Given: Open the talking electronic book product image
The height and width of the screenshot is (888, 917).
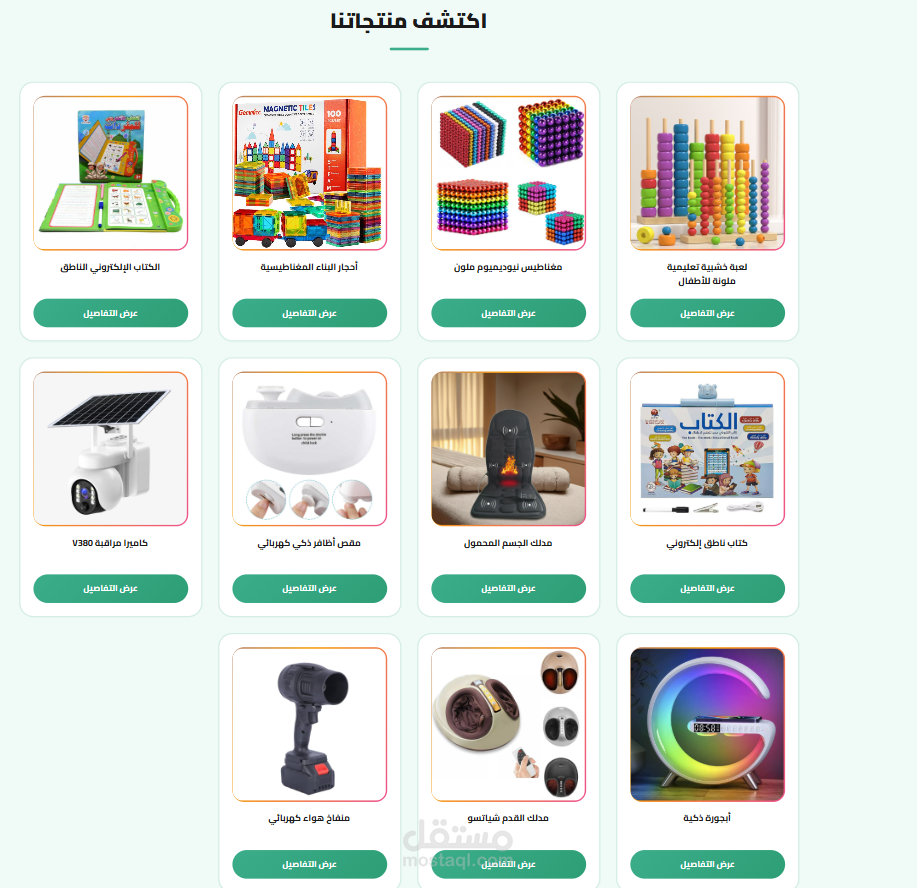Looking at the screenshot, I should (111, 173).
